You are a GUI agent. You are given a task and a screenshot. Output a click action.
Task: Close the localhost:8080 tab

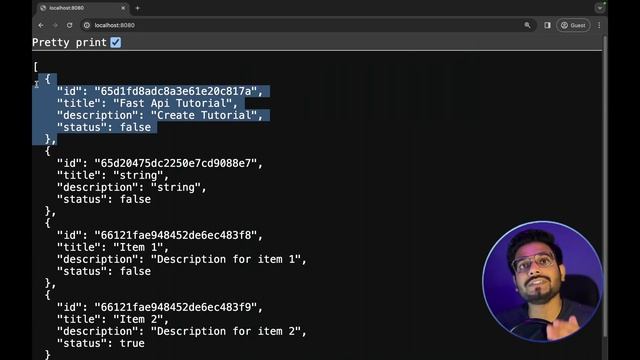[x=123, y=8]
